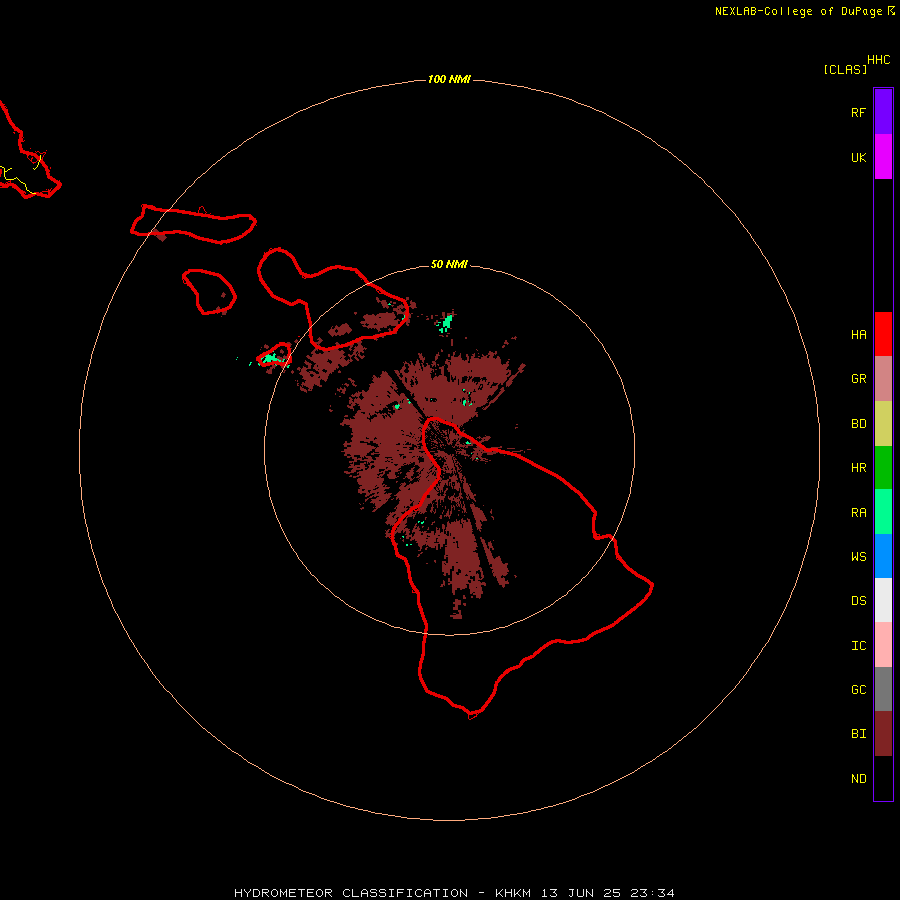Click the green rain echo on Kahoolawe island

pyautogui.click(x=271, y=359)
